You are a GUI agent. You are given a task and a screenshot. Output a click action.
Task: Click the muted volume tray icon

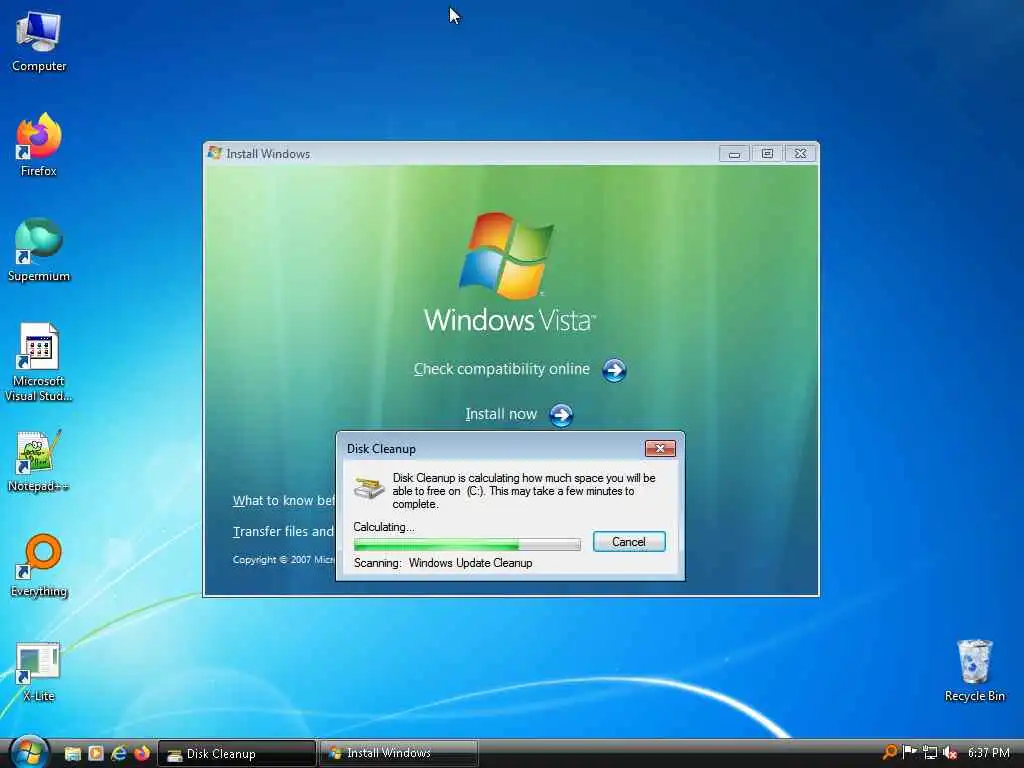click(x=950, y=753)
